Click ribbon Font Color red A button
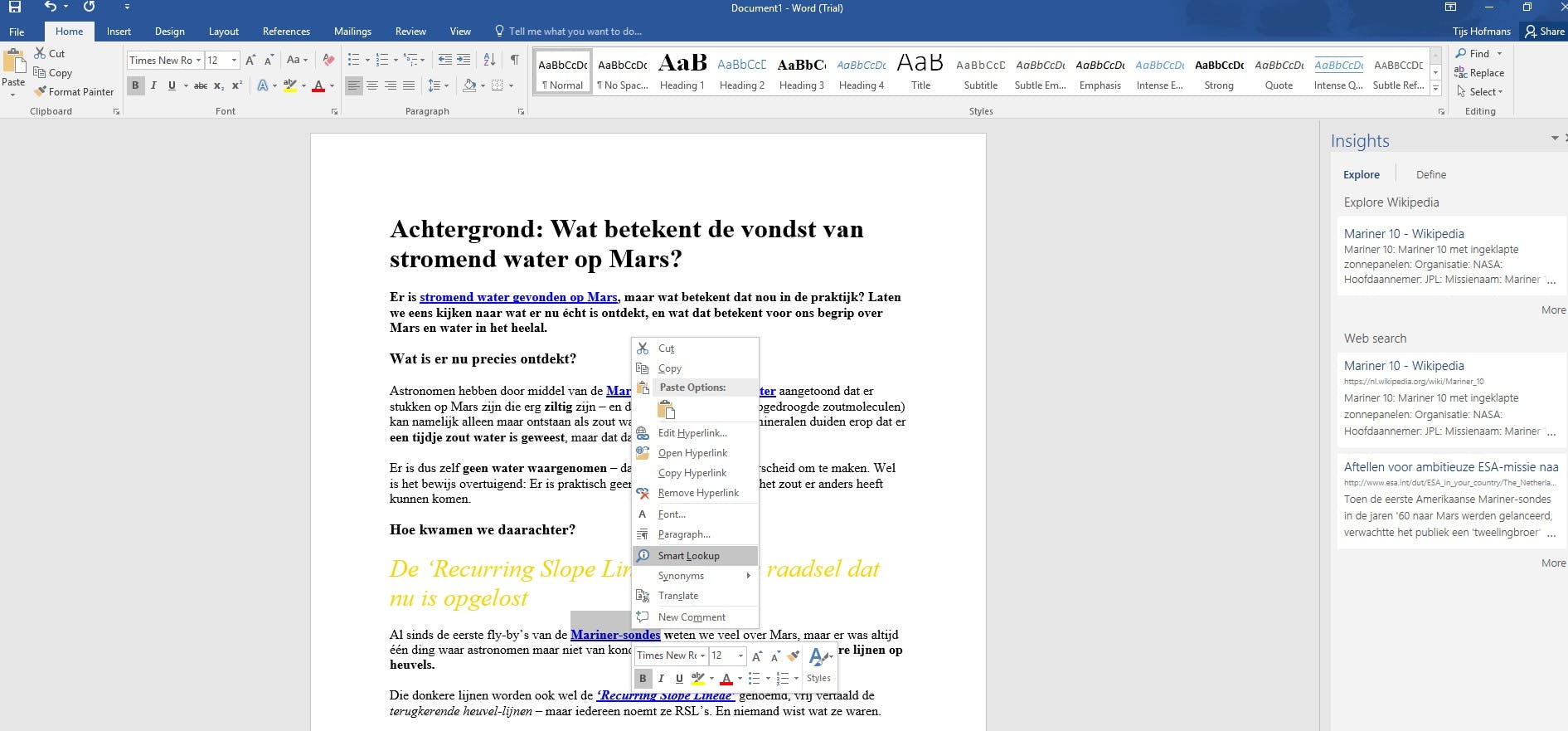The height and width of the screenshot is (731, 1568). pos(318,85)
